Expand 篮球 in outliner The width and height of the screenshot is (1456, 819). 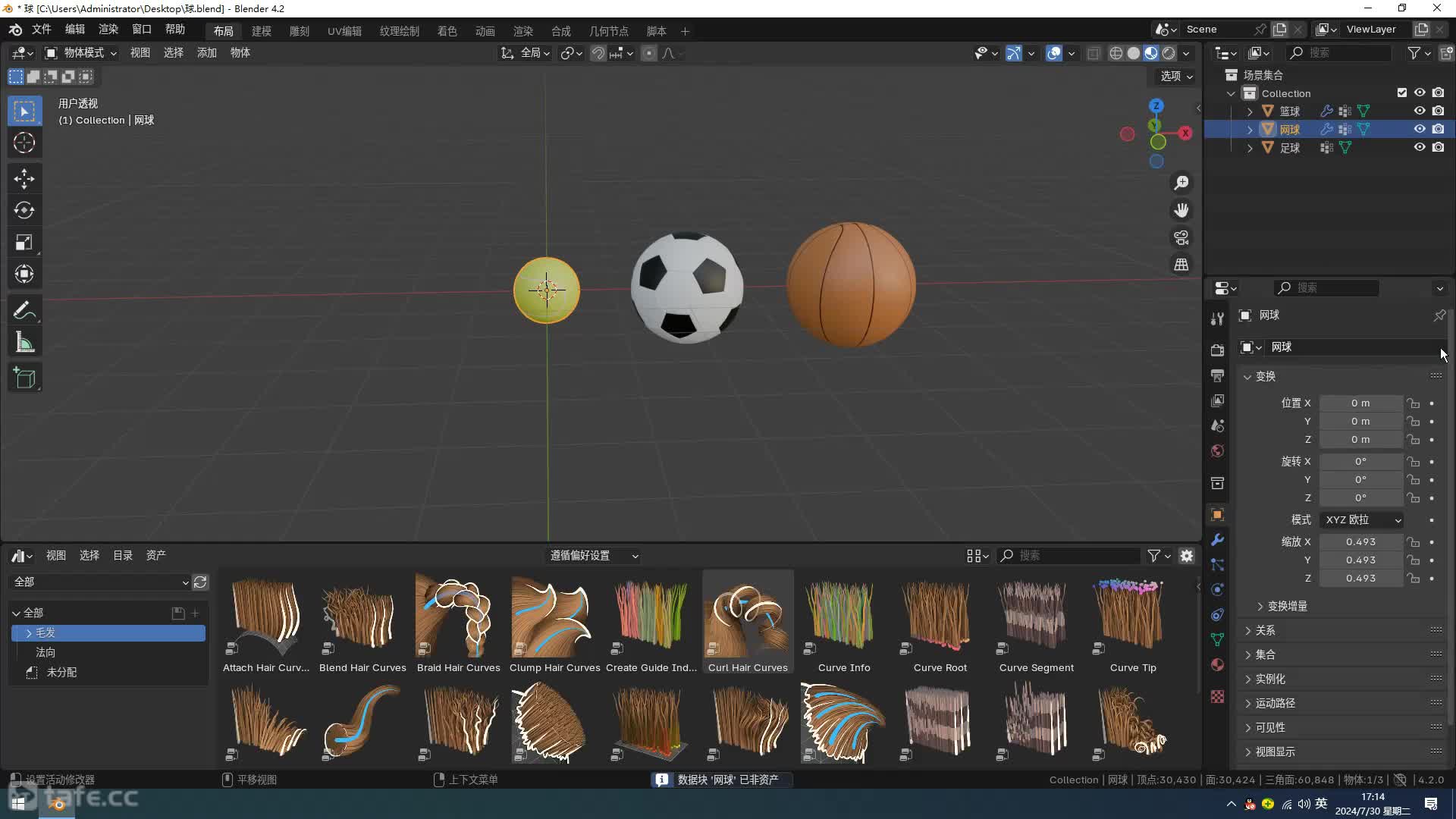(x=1250, y=111)
